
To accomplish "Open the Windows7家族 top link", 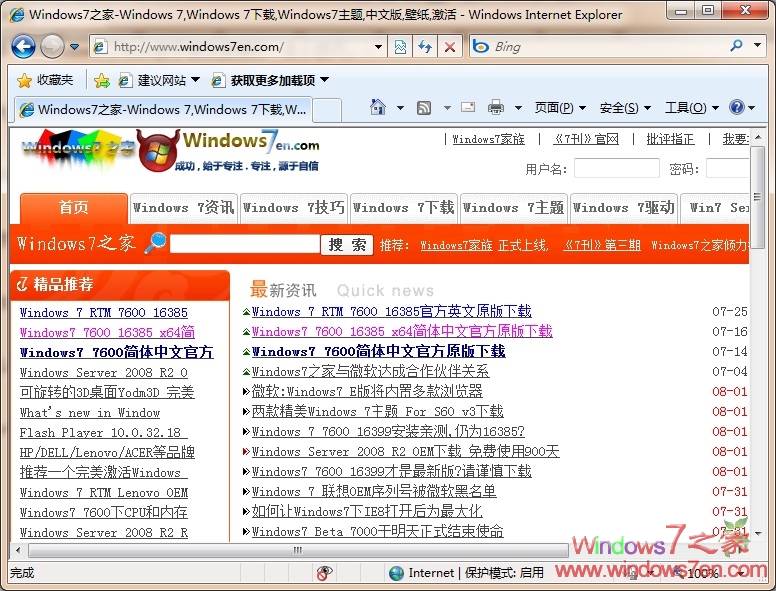I will [x=488, y=139].
